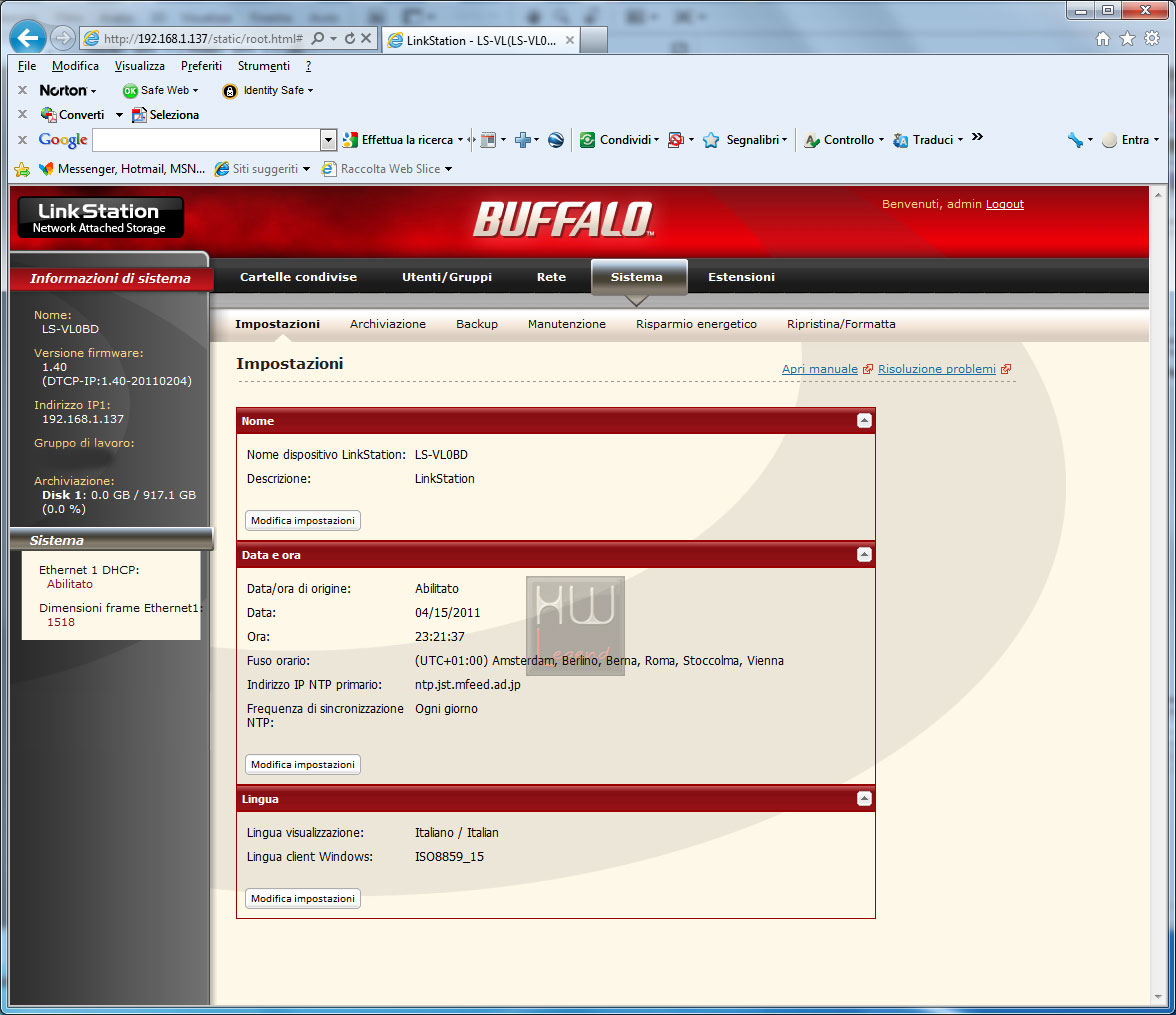
Task: Open the Preferiti menu
Action: [201, 66]
